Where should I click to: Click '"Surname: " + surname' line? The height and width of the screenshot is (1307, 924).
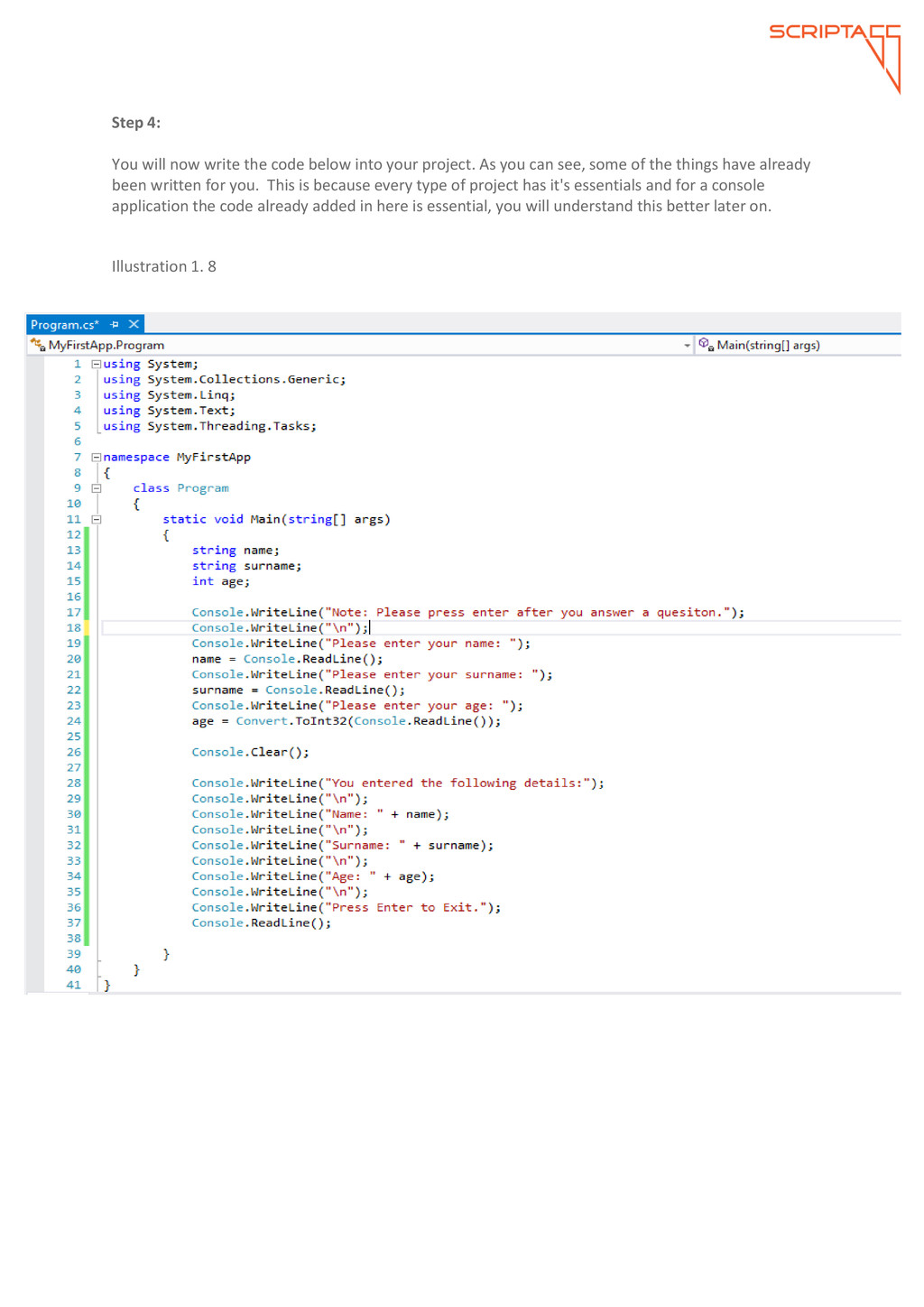343,846
